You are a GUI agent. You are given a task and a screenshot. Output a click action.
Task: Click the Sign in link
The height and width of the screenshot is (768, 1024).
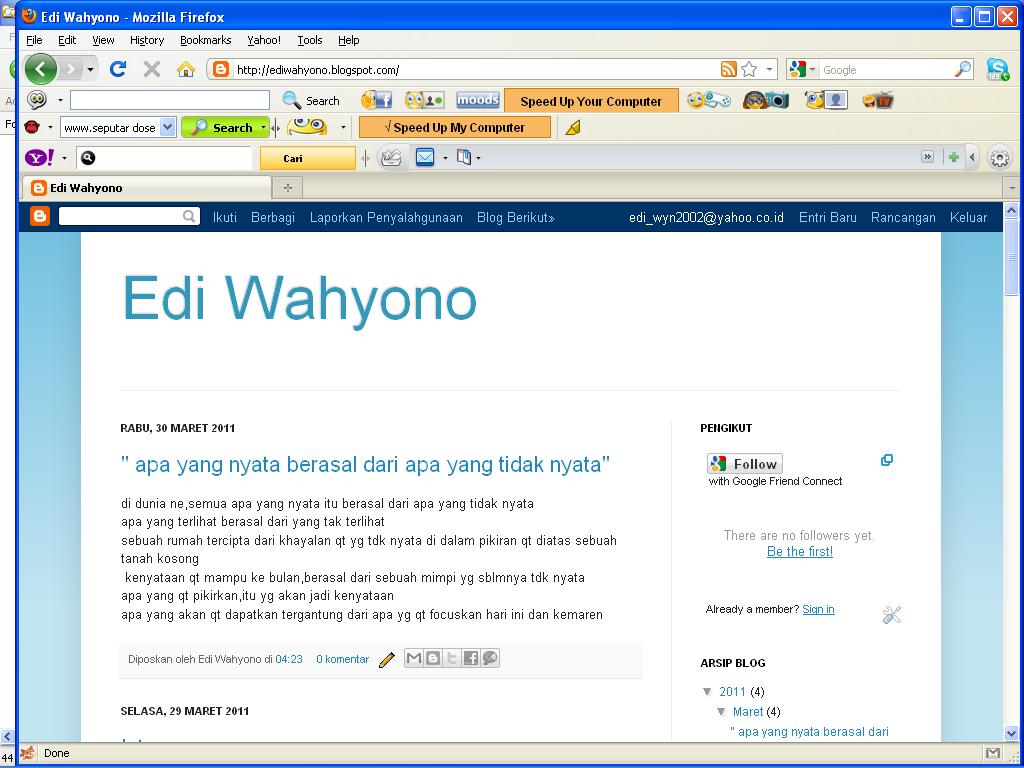[x=818, y=609]
